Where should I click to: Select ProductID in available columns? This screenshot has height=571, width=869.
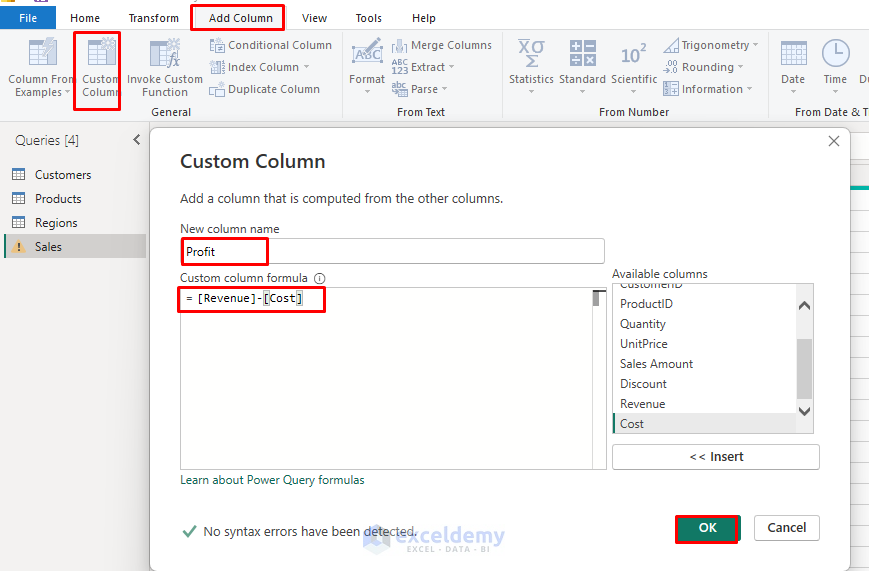click(x=704, y=304)
